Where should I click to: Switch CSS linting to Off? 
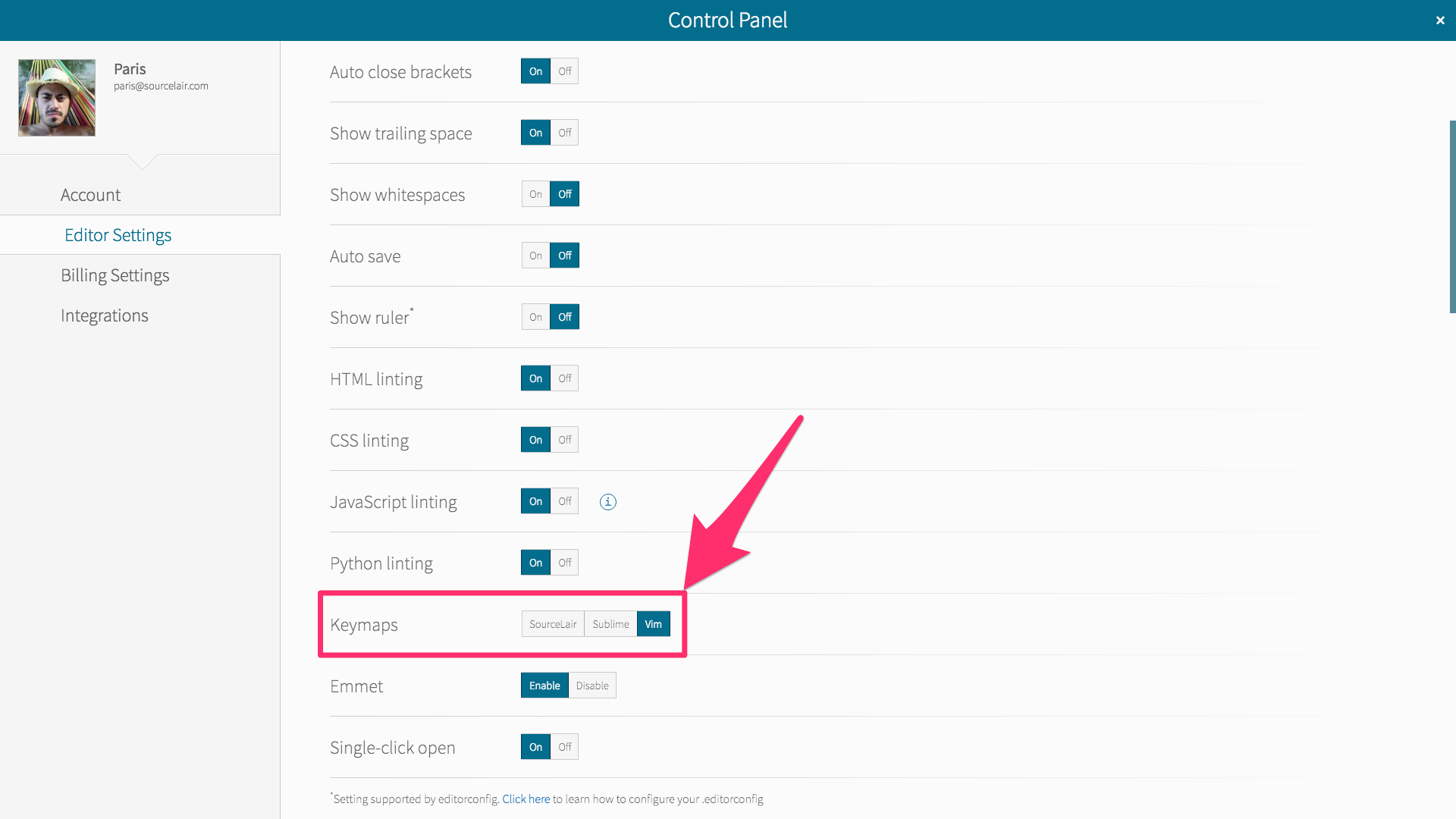[564, 440]
